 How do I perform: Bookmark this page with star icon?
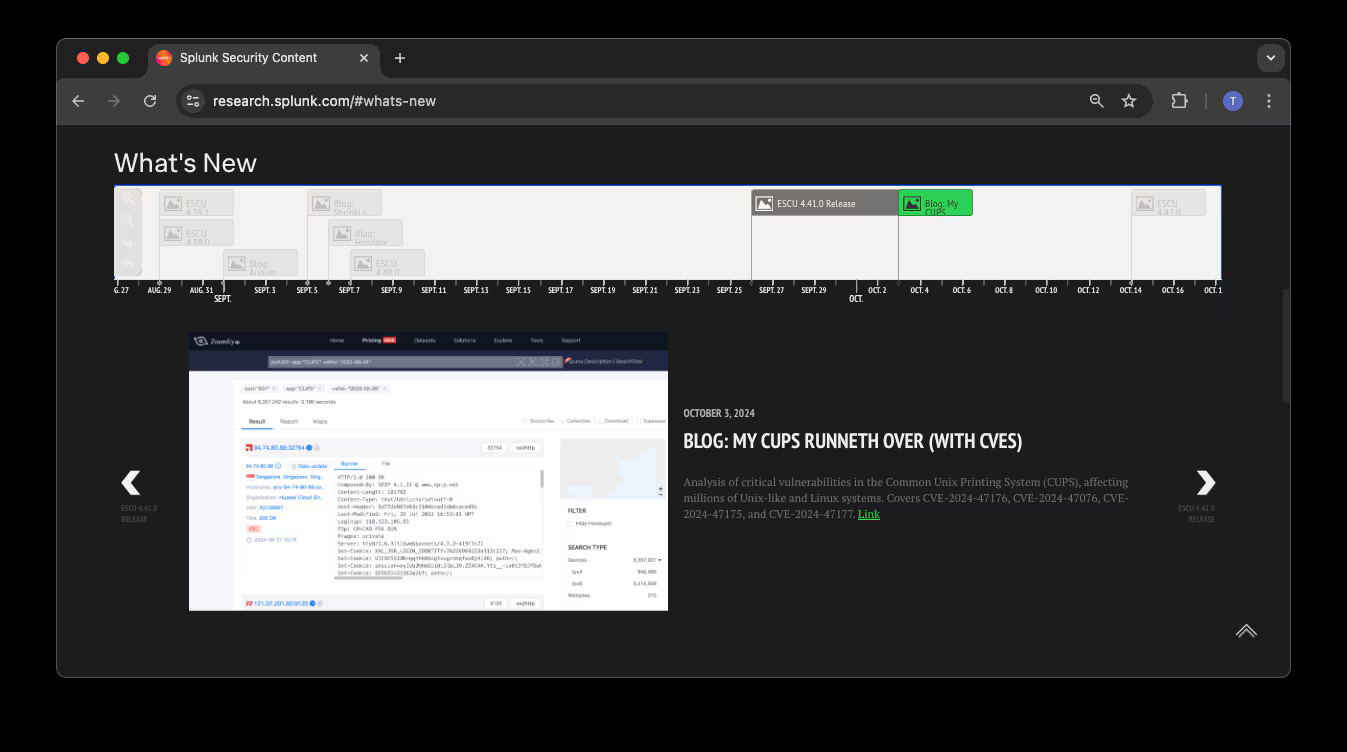pos(1129,101)
